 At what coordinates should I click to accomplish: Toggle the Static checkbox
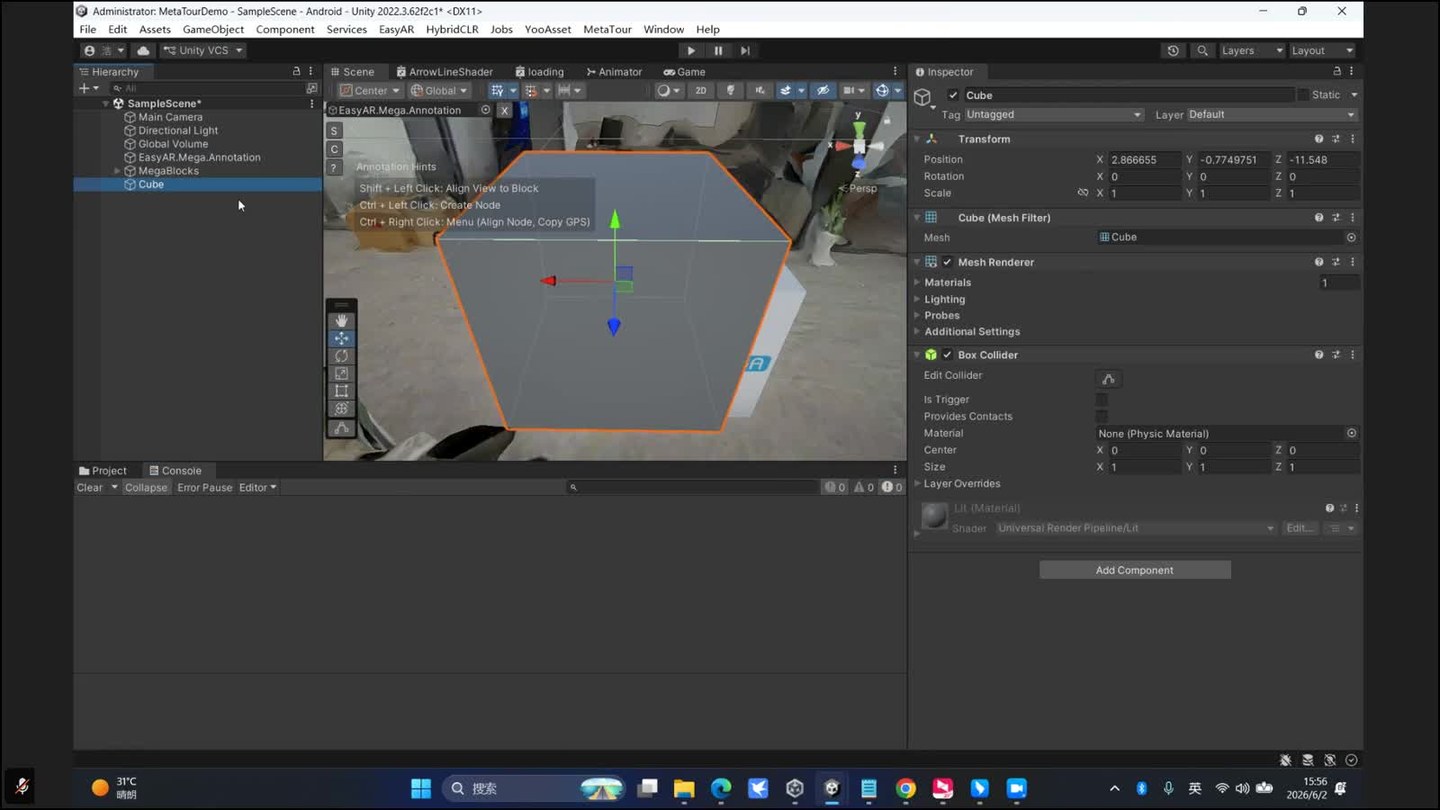point(1303,95)
